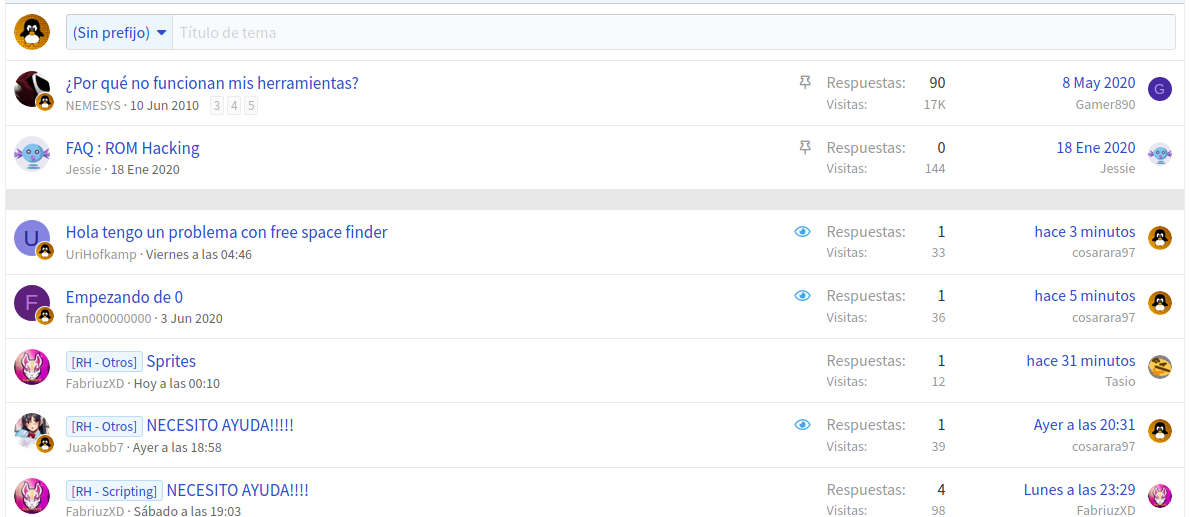Image resolution: width=1191 pixels, height=517 pixels.
Task: Open the (Sin prefijo) prefix dropdown
Action: (119, 33)
